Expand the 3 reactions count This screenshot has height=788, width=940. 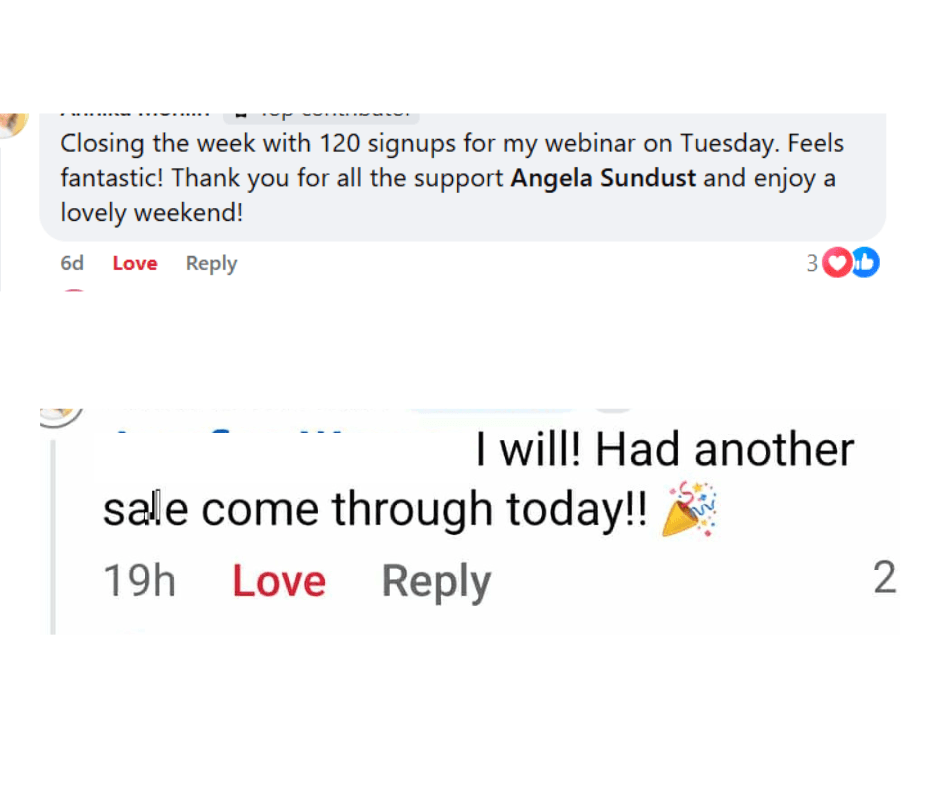point(812,263)
